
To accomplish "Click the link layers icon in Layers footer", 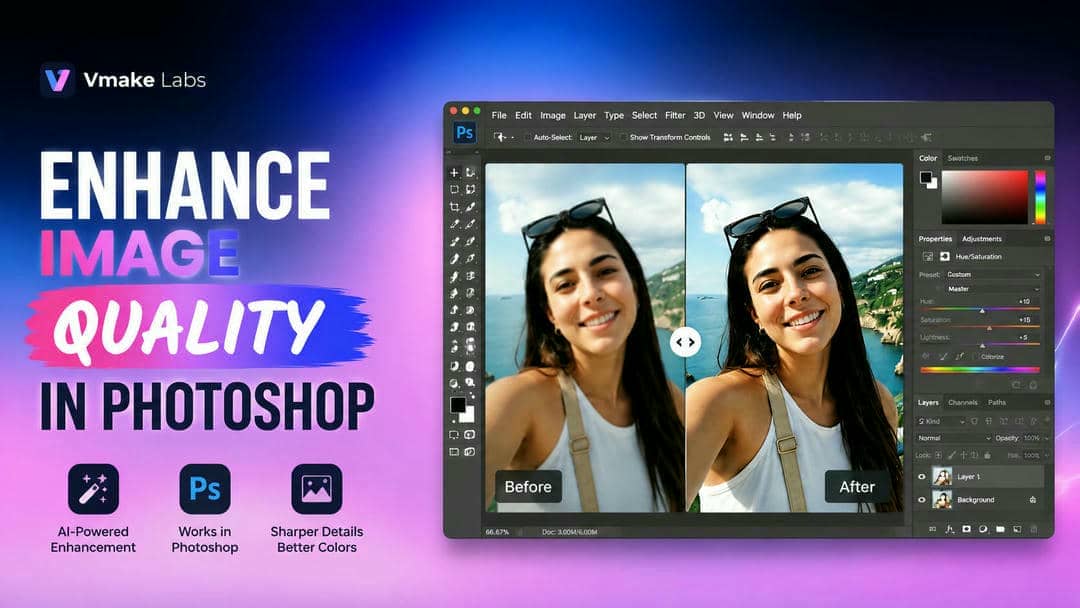I will 933,529.
